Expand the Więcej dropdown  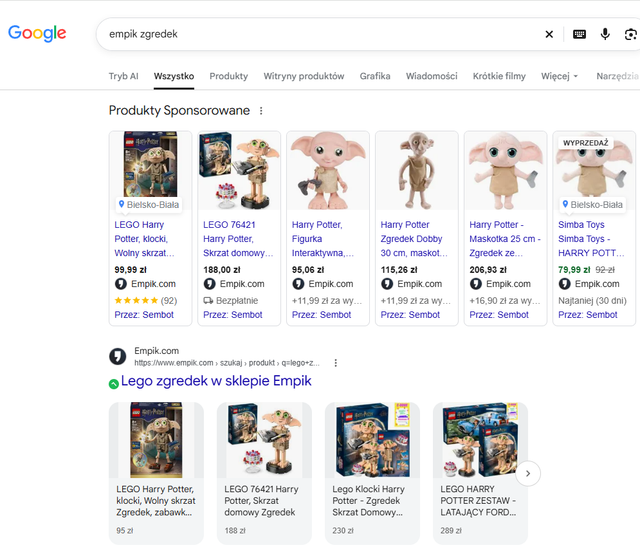pyautogui.click(x=559, y=76)
